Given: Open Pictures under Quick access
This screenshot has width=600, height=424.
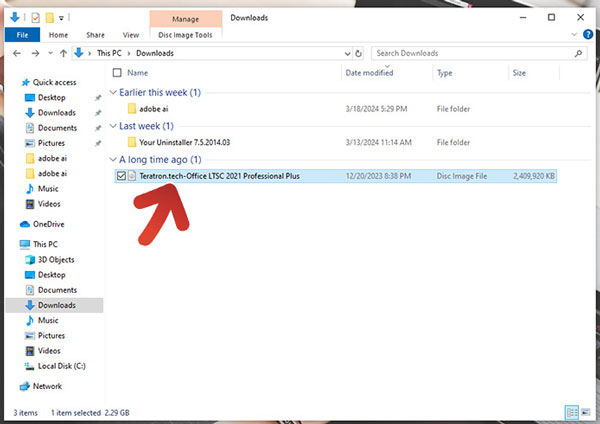Looking at the screenshot, I should [51, 143].
